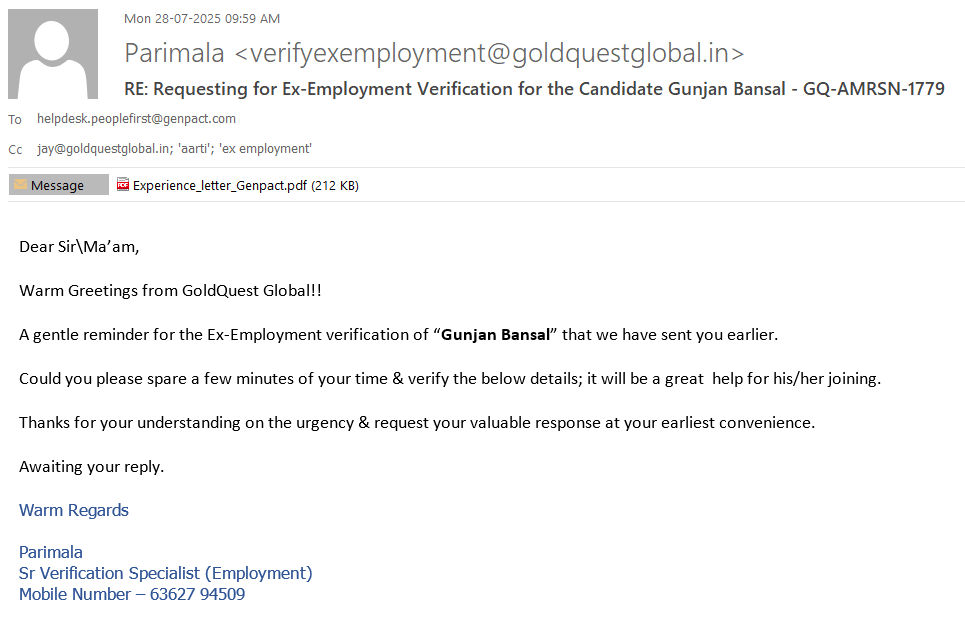
Task: Click the envelope icon on Message tab
Action: (x=20, y=185)
